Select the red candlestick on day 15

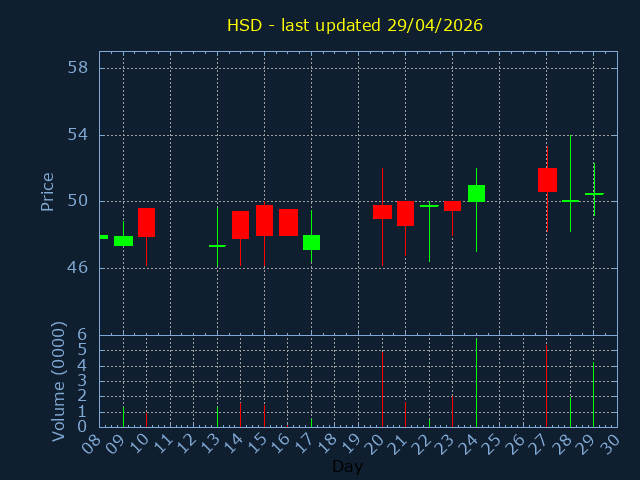click(x=264, y=220)
